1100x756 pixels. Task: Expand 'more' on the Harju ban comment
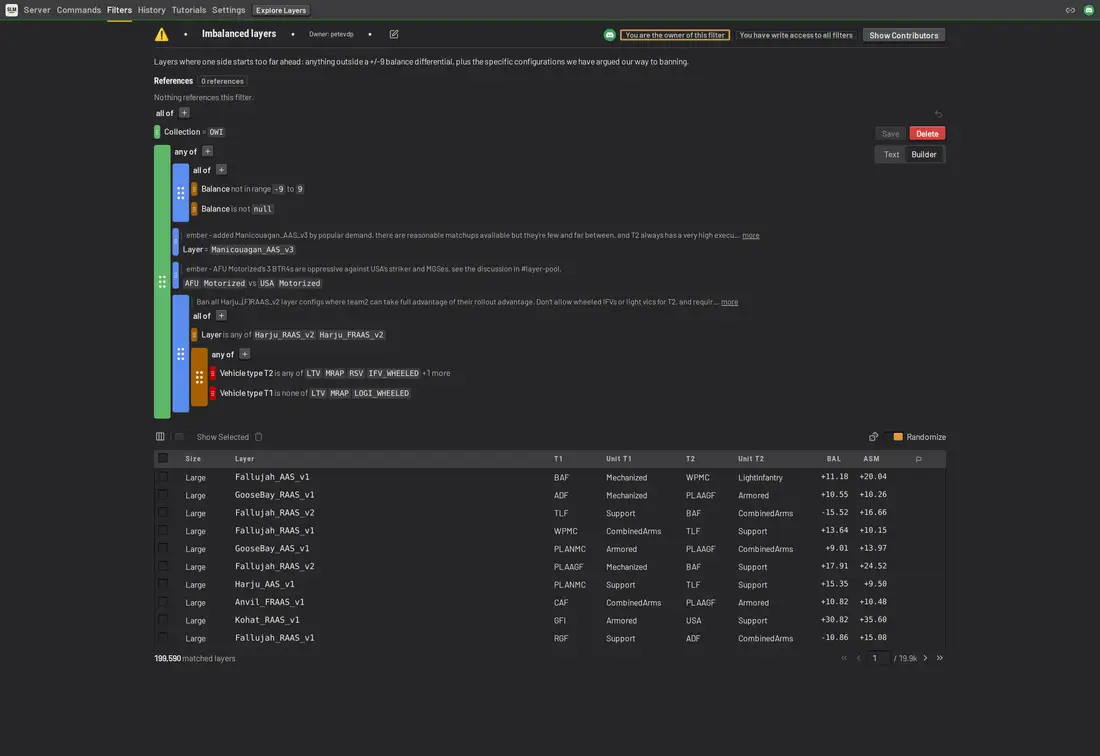730,302
